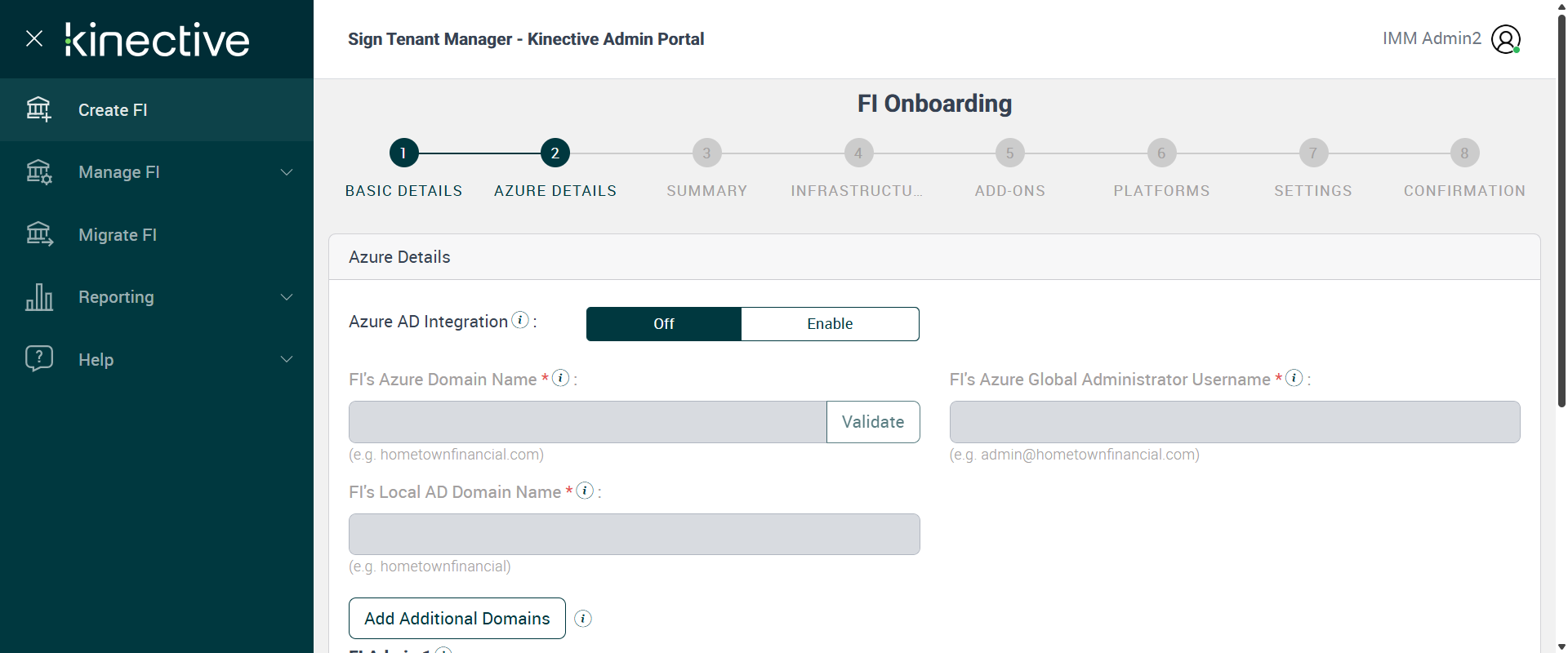Click info icon beside Add Additional Domains
The height and width of the screenshot is (653, 1568).
pyautogui.click(x=583, y=619)
